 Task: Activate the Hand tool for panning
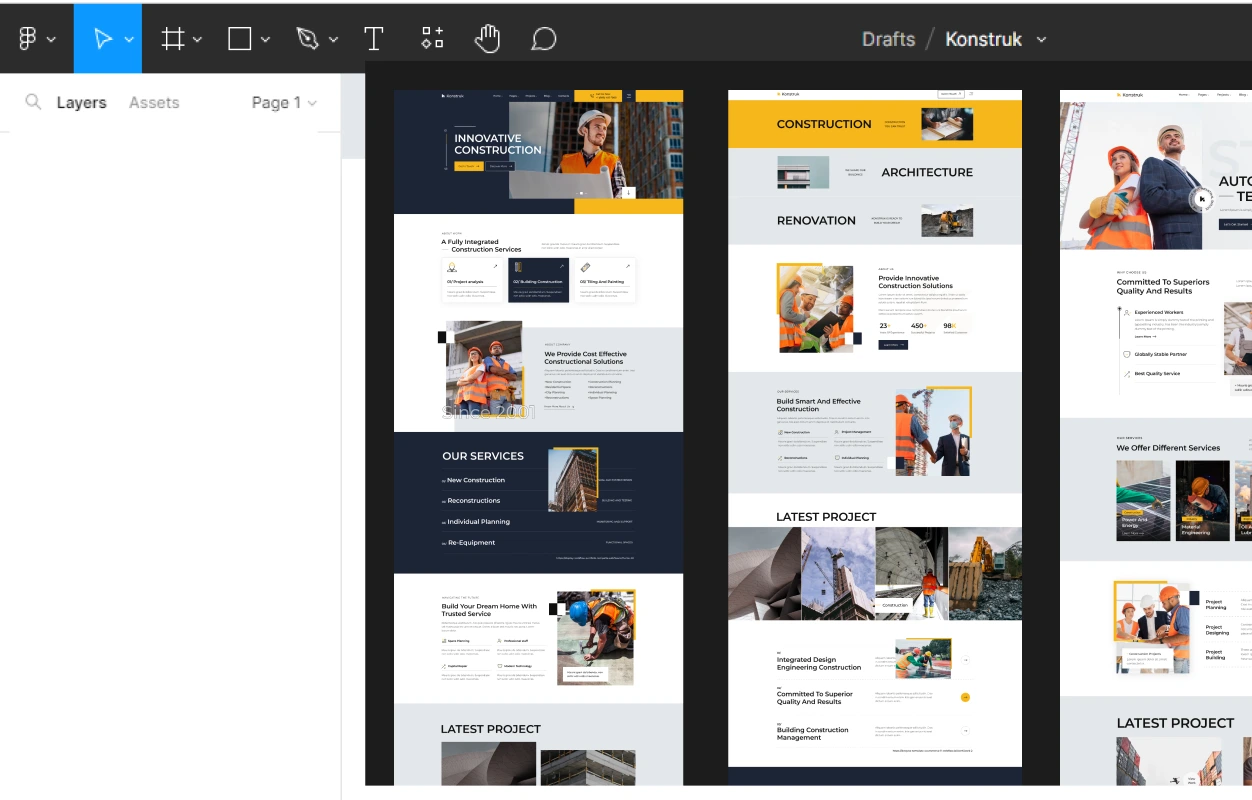pos(487,38)
